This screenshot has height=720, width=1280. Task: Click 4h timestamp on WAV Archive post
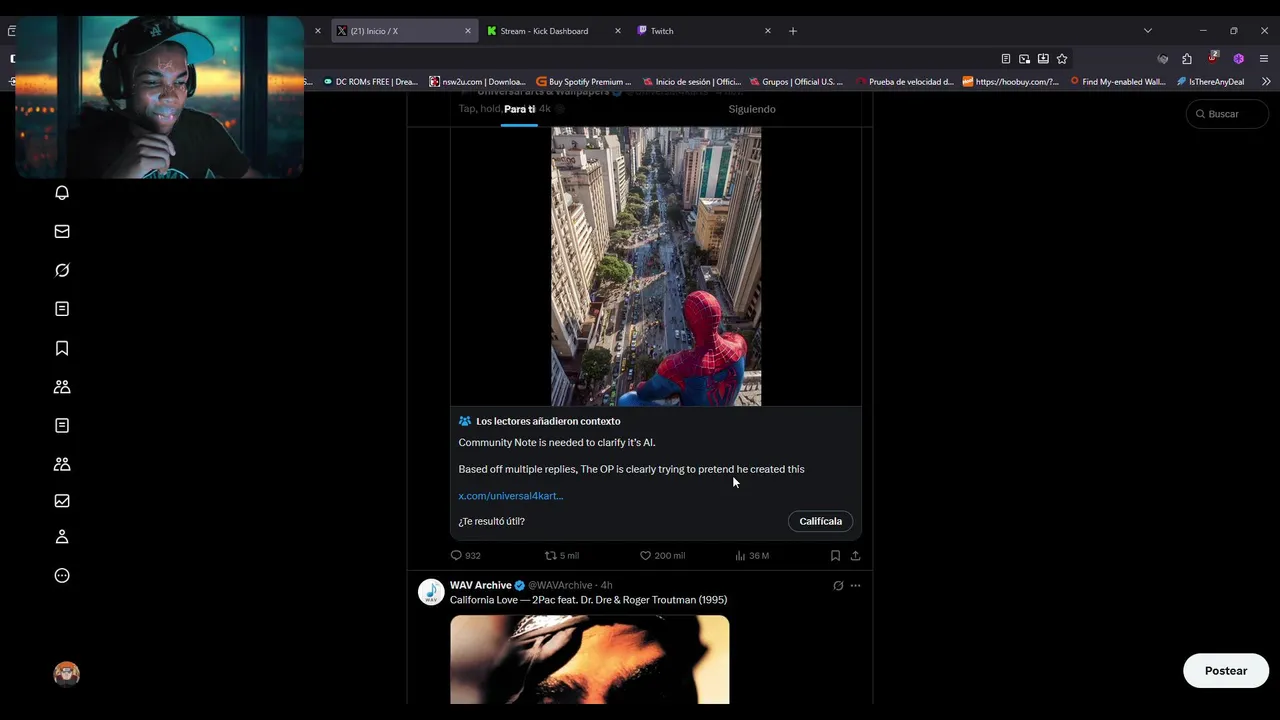pos(607,585)
